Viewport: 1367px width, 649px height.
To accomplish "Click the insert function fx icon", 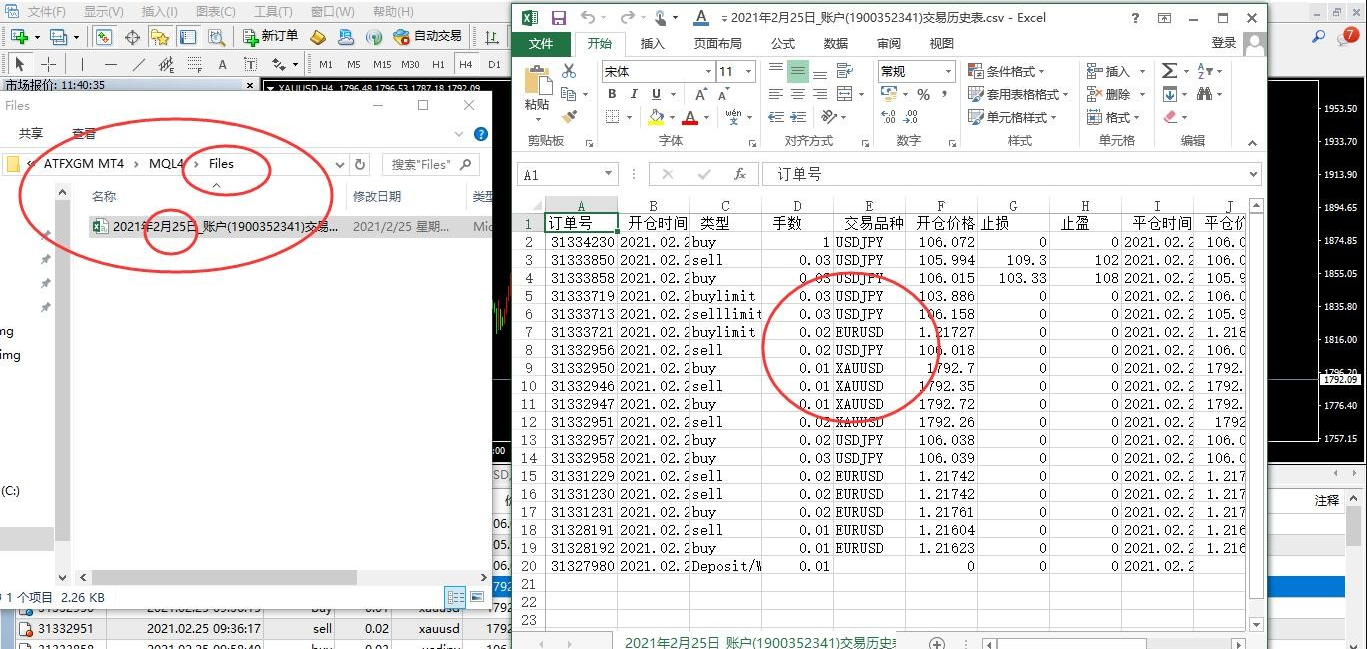I will pos(740,174).
